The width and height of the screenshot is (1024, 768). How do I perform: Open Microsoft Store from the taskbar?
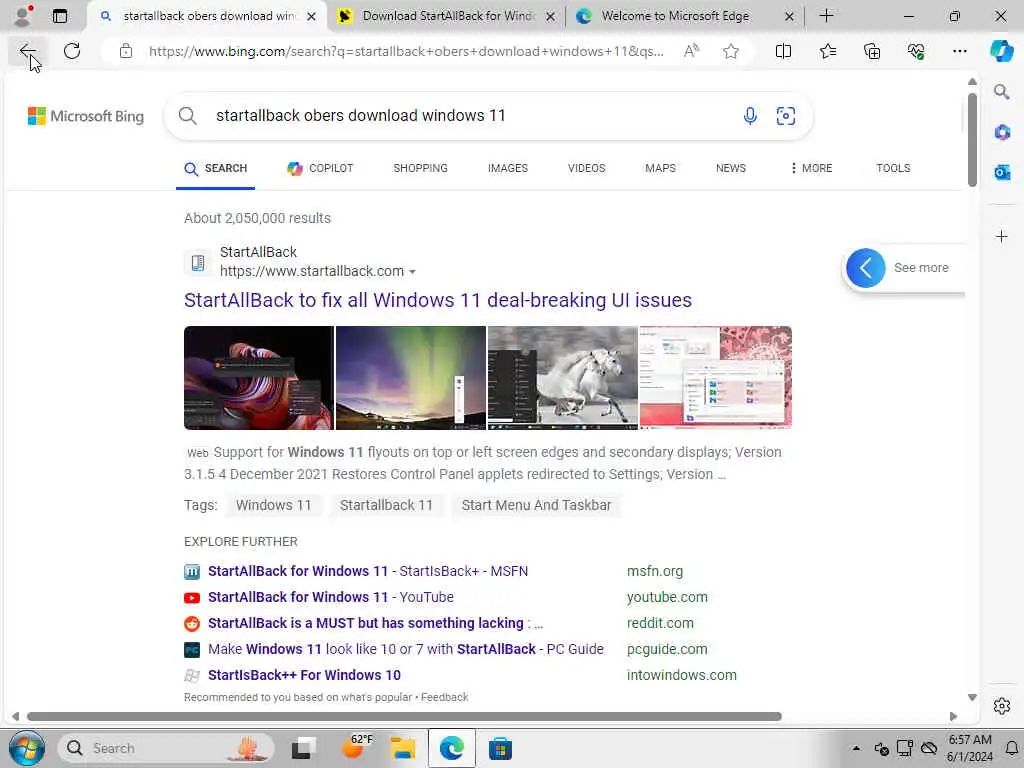click(x=500, y=748)
